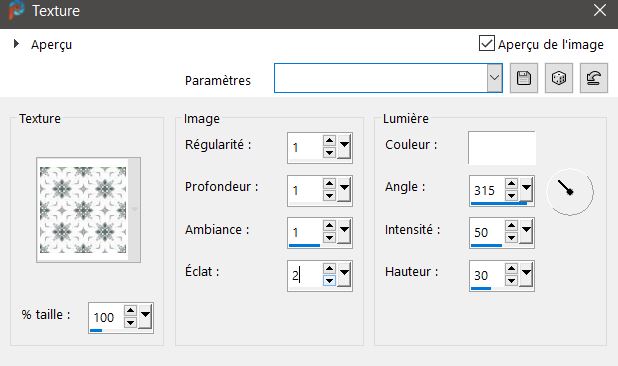618x366 pixels.
Task: Open the Éclat slider dropdown arrow
Action: pos(344,274)
